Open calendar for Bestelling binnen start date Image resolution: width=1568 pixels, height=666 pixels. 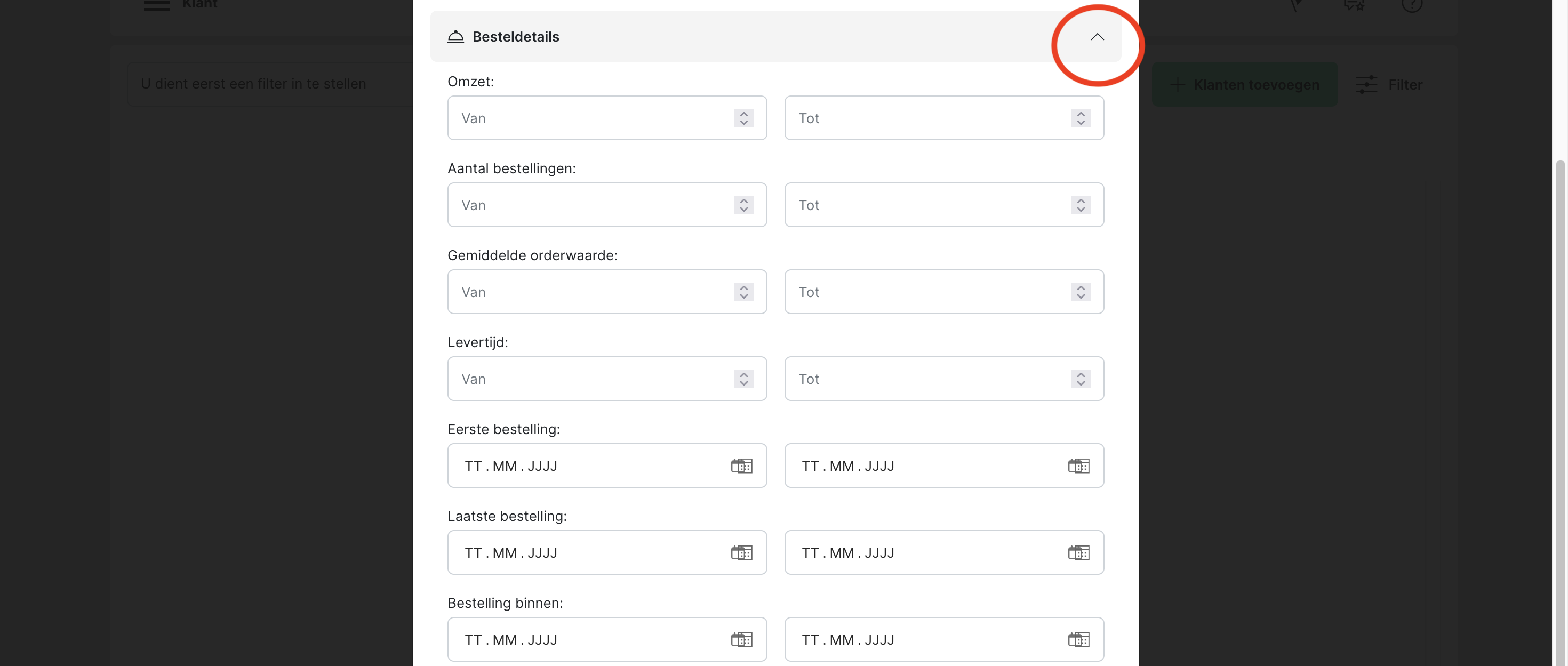pyautogui.click(x=741, y=640)
